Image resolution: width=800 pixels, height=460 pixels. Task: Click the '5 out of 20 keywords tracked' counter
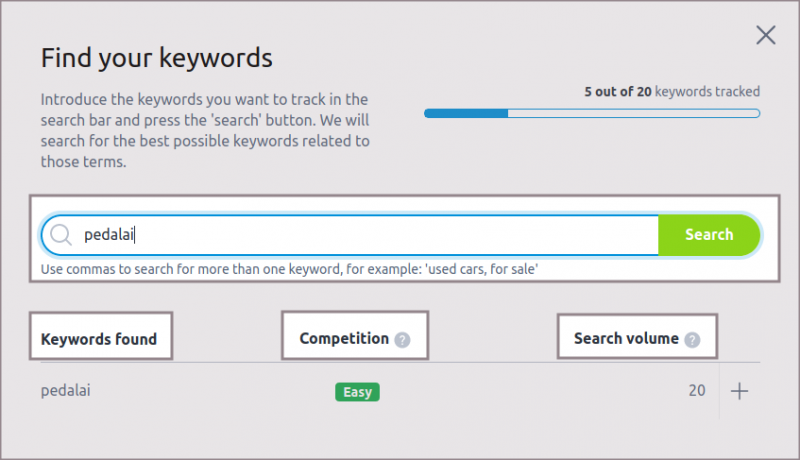tap(672, 92)
